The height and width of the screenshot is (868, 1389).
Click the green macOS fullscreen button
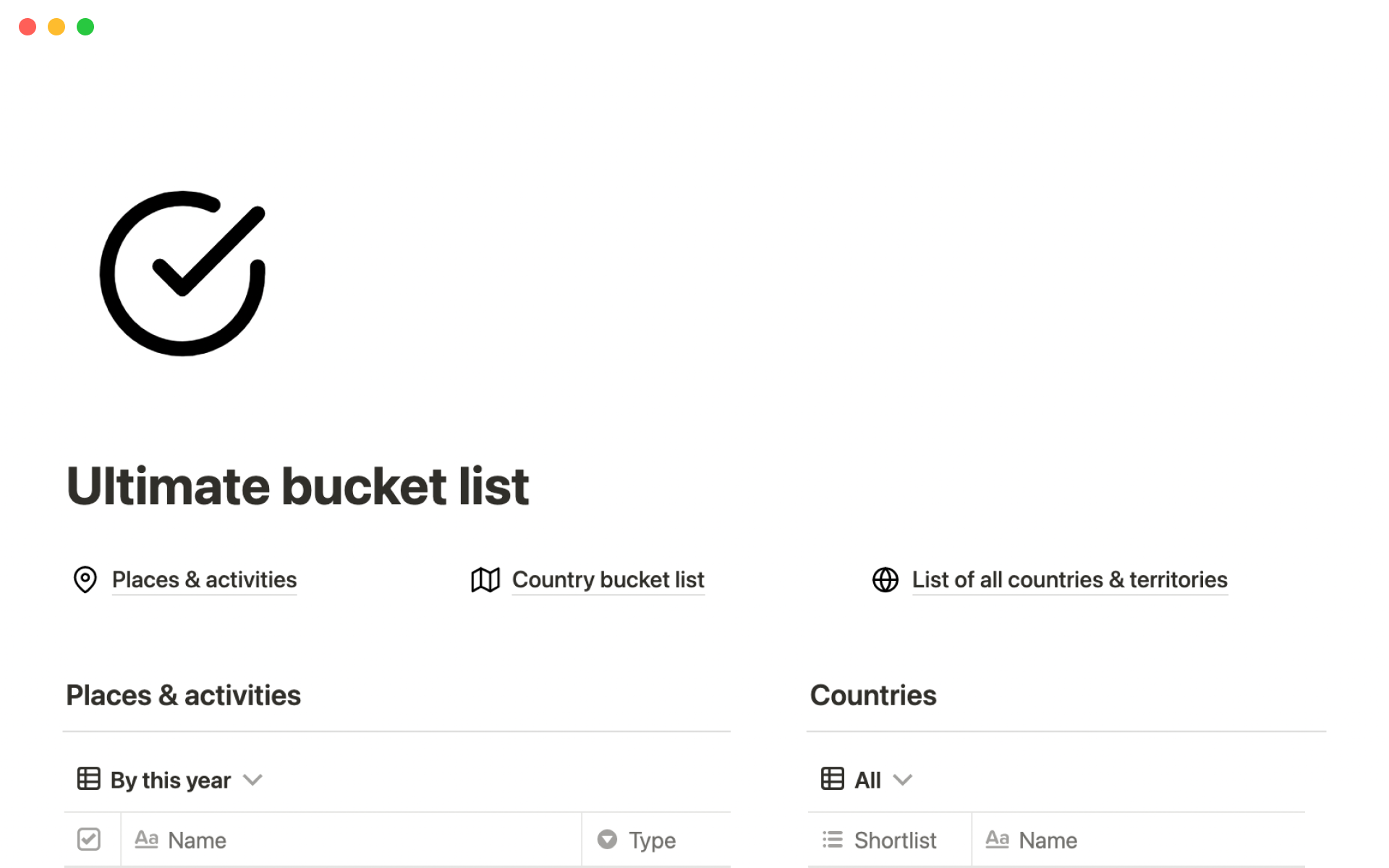[85, 27]
